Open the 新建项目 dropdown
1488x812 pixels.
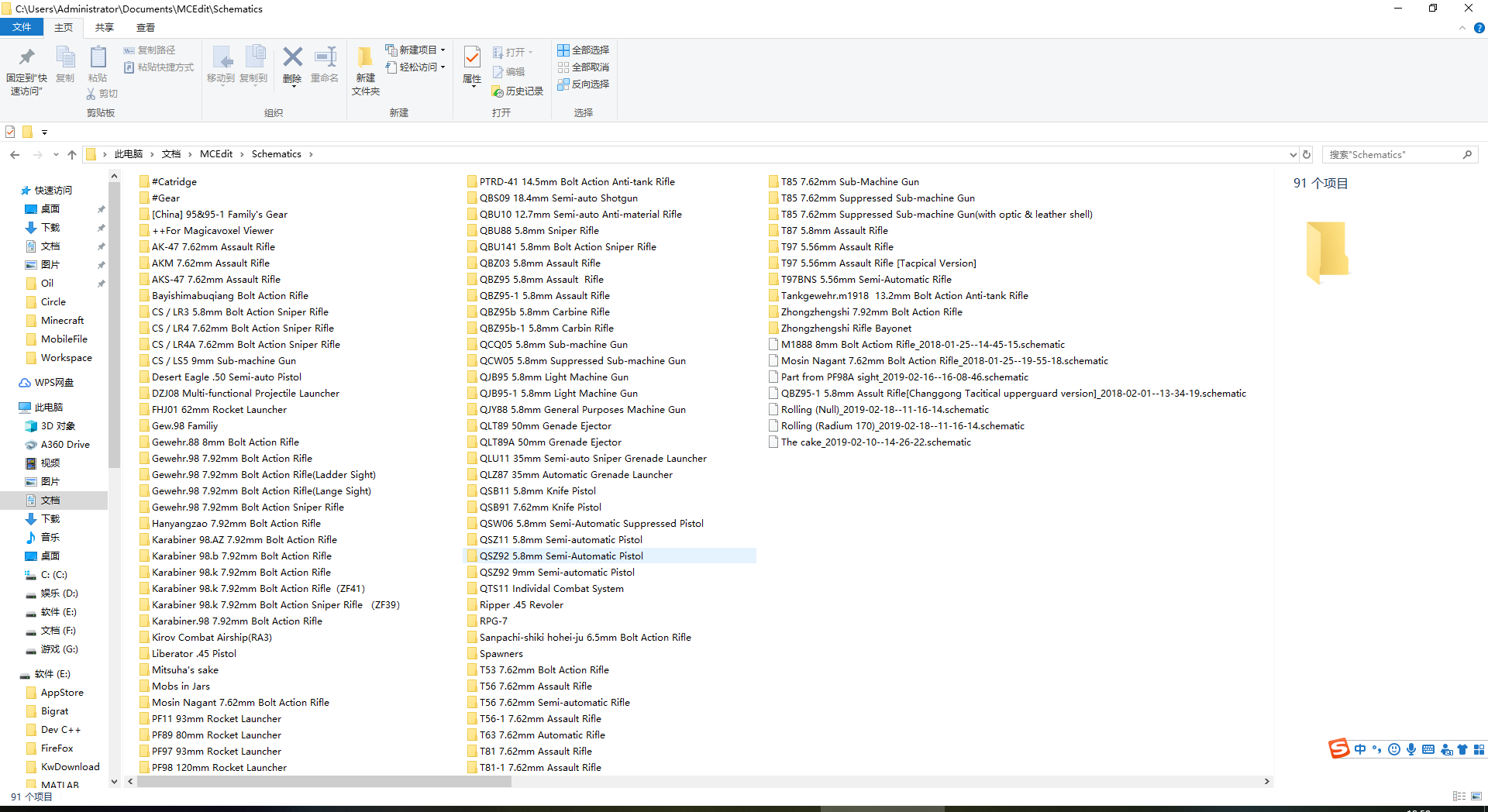(x=416, y=50)
